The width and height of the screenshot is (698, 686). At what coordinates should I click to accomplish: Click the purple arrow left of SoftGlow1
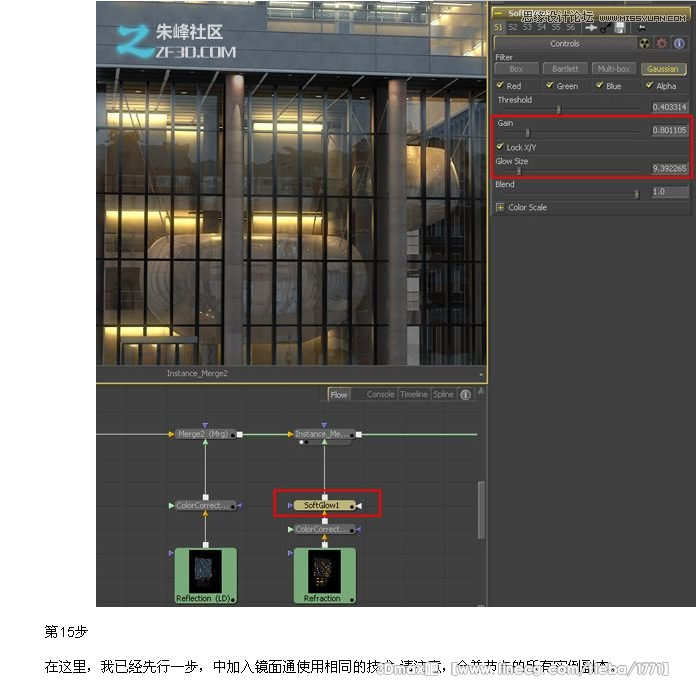[x=290, y=506]
